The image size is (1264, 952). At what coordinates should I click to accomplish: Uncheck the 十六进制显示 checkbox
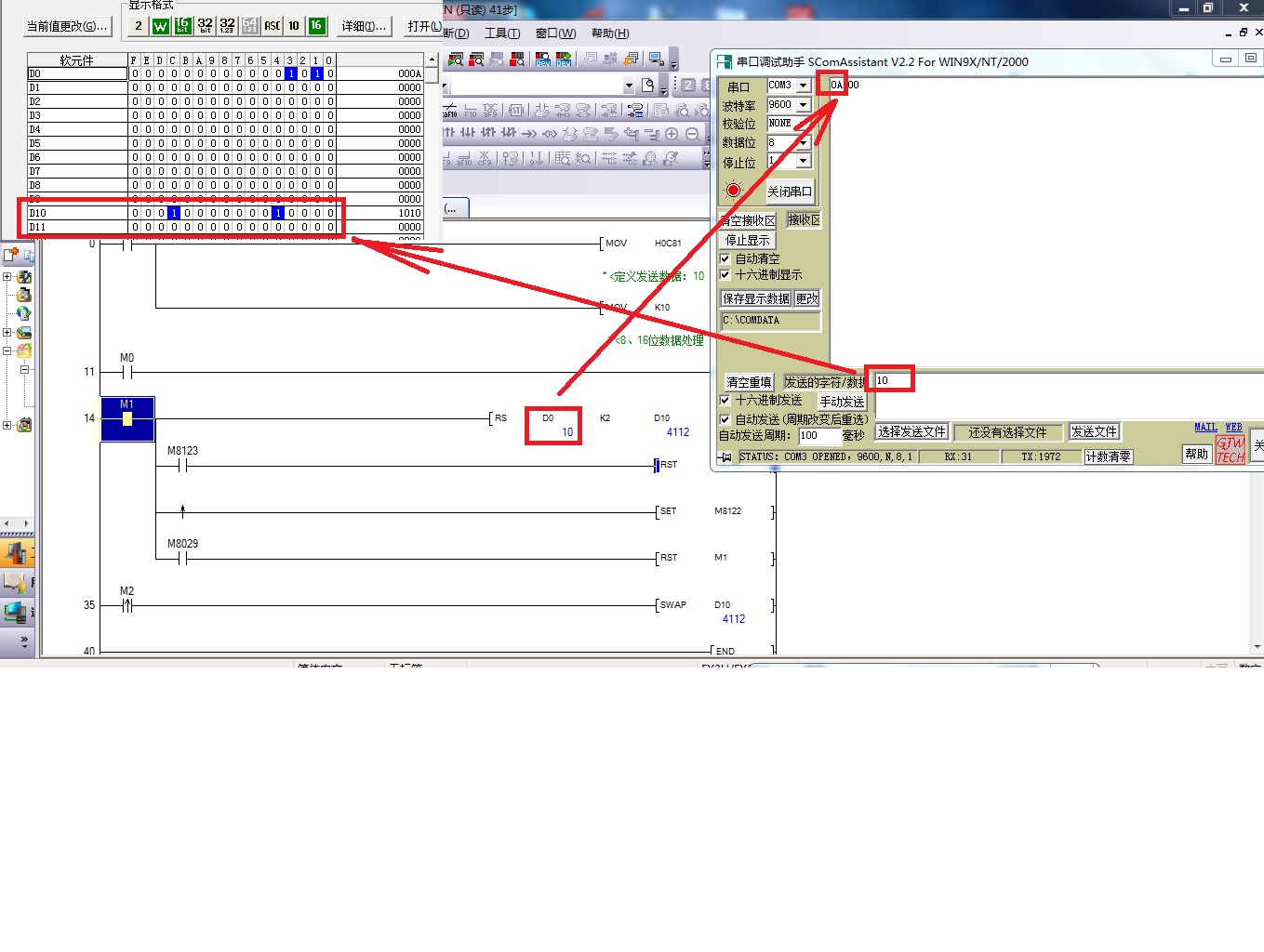point(725,275)
